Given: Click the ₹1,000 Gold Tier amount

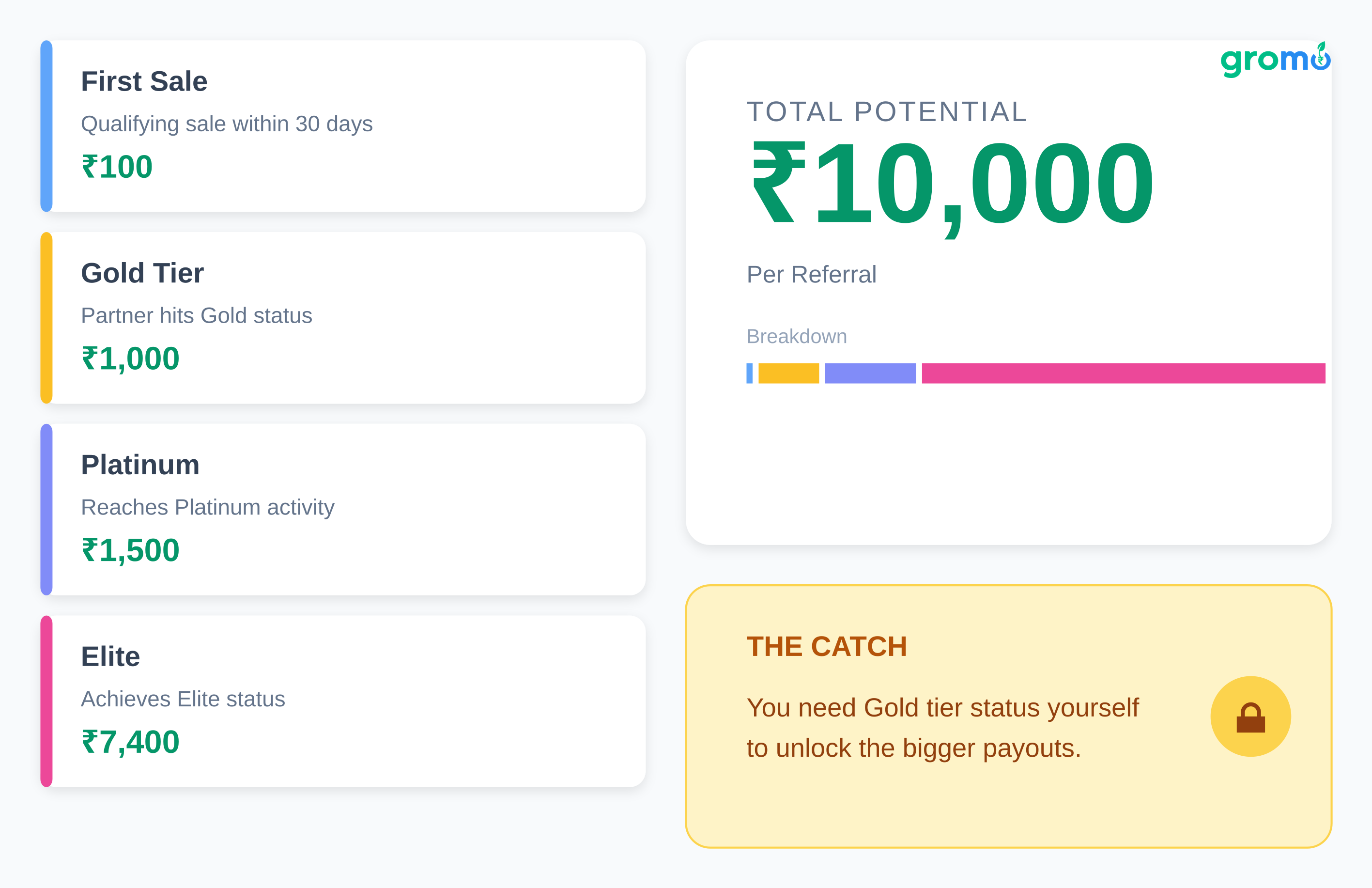Looking at the screenshot, I should point(130,358).
